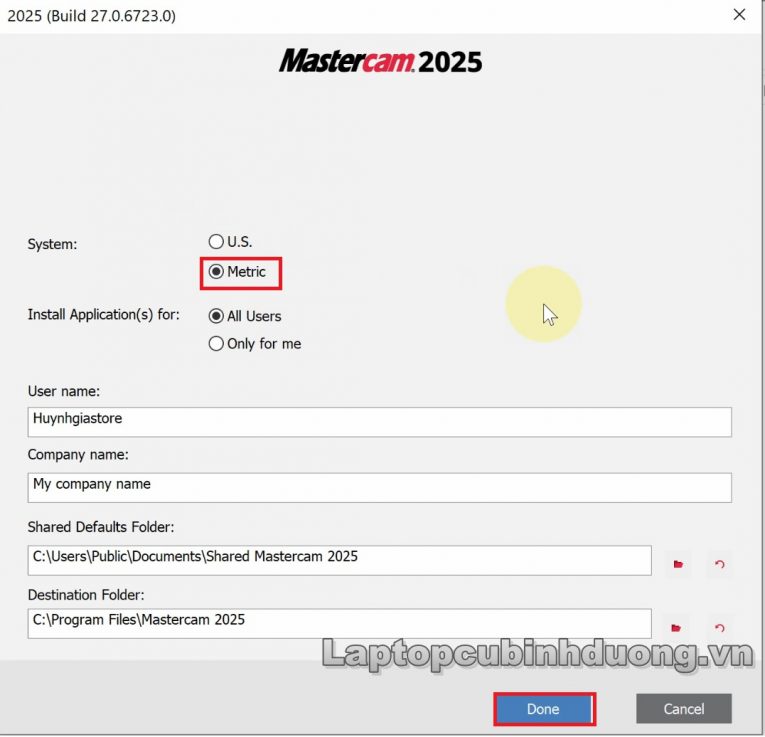Browse for Shared Defaults Folder
This screenshot has height=737, width=765.
pos(678,564)
